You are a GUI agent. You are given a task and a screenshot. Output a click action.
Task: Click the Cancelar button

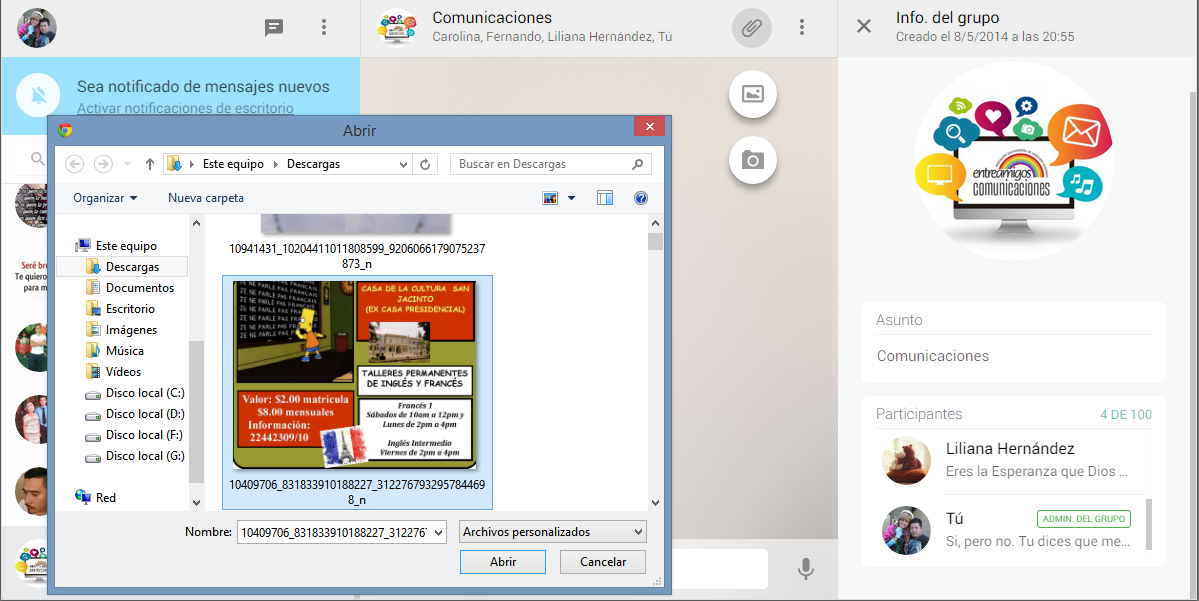click(x=603, y=562)
